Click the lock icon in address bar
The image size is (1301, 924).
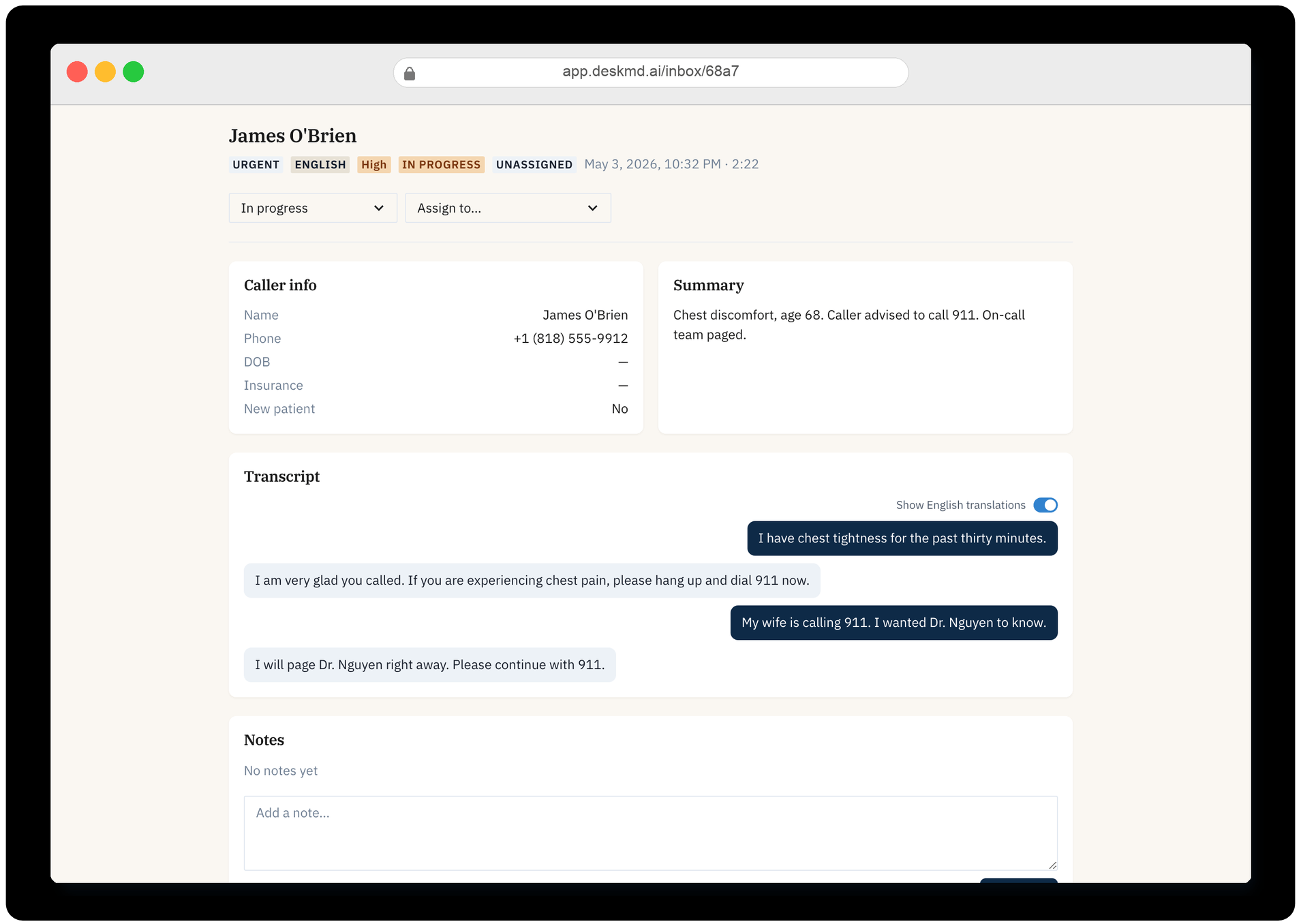410,74
